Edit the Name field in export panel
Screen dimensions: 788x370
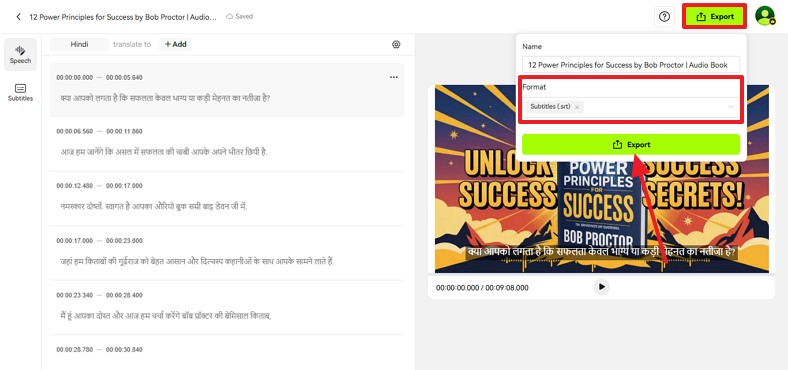631,65
